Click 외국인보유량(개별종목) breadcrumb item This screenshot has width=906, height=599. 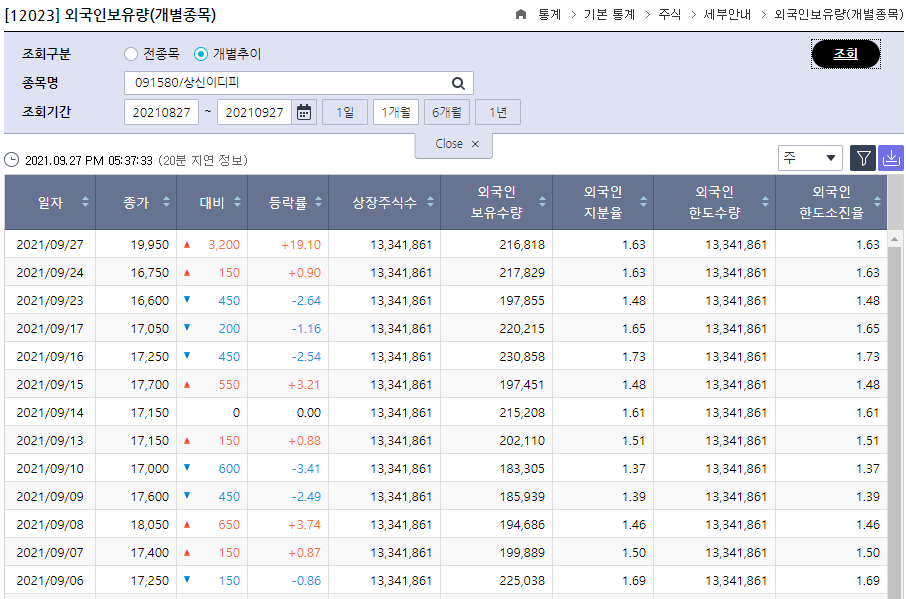point(838,14)
